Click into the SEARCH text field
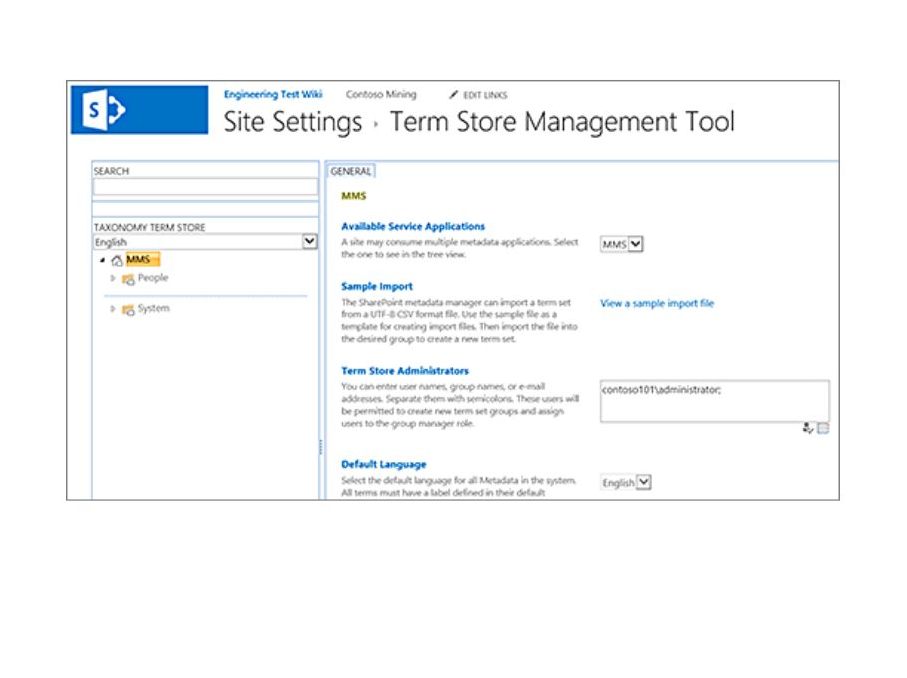This screenshot has height=678, width=907. (205, 187)
